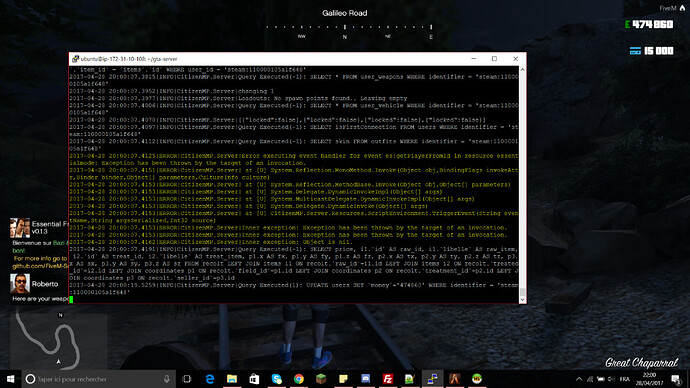Click the FiveM label on screen

click(668, 8)
